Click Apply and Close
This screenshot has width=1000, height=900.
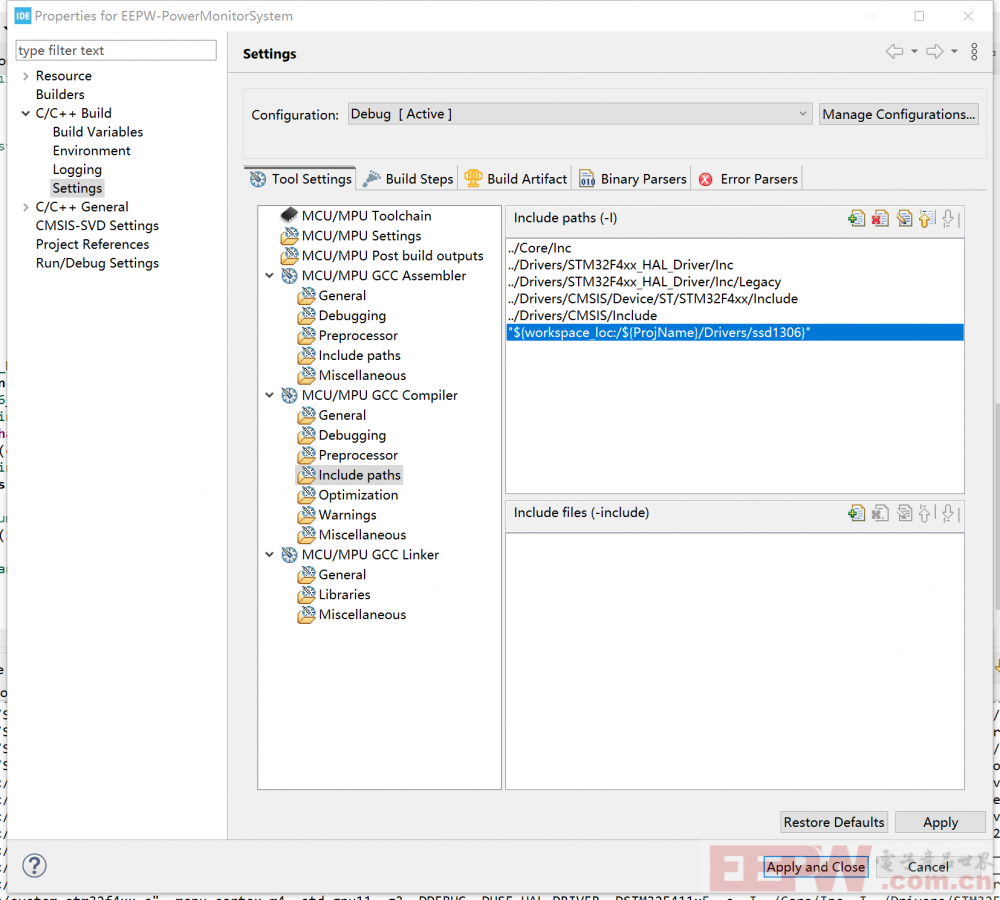point(816,867)
